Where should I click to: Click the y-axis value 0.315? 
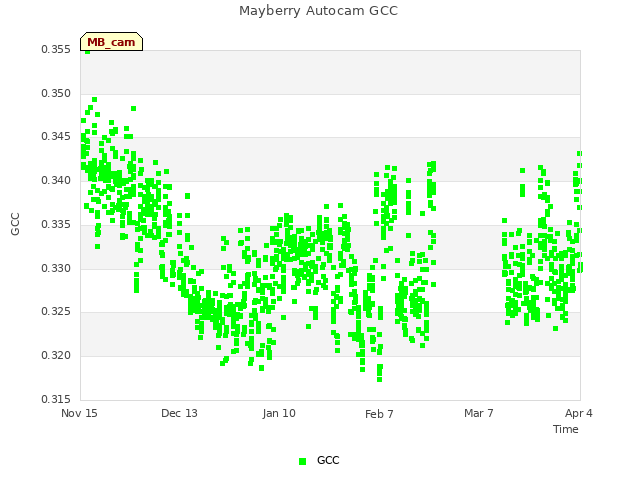click(56, 399)
